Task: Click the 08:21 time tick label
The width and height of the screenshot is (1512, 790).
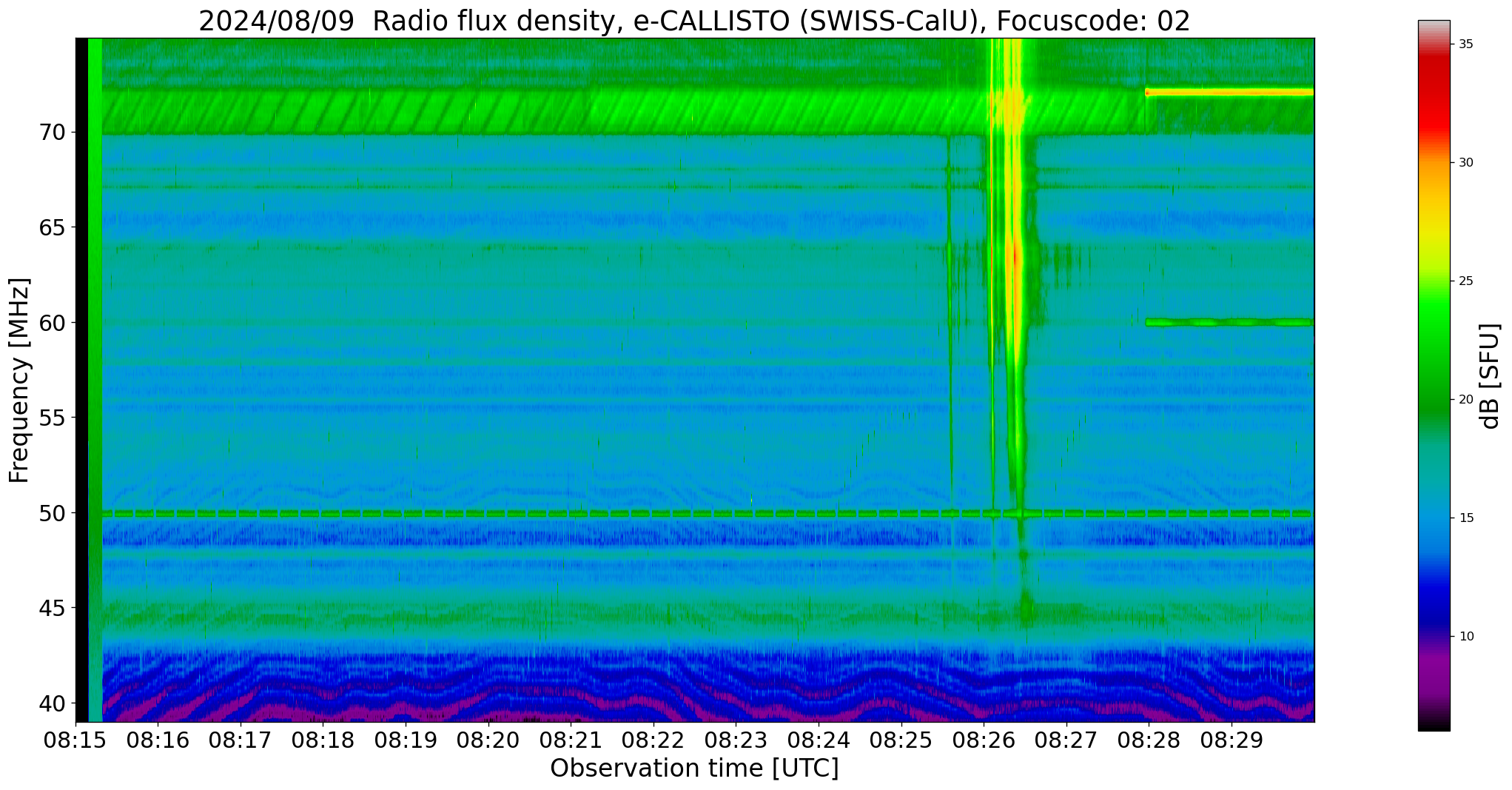Action: pos(571,740)
